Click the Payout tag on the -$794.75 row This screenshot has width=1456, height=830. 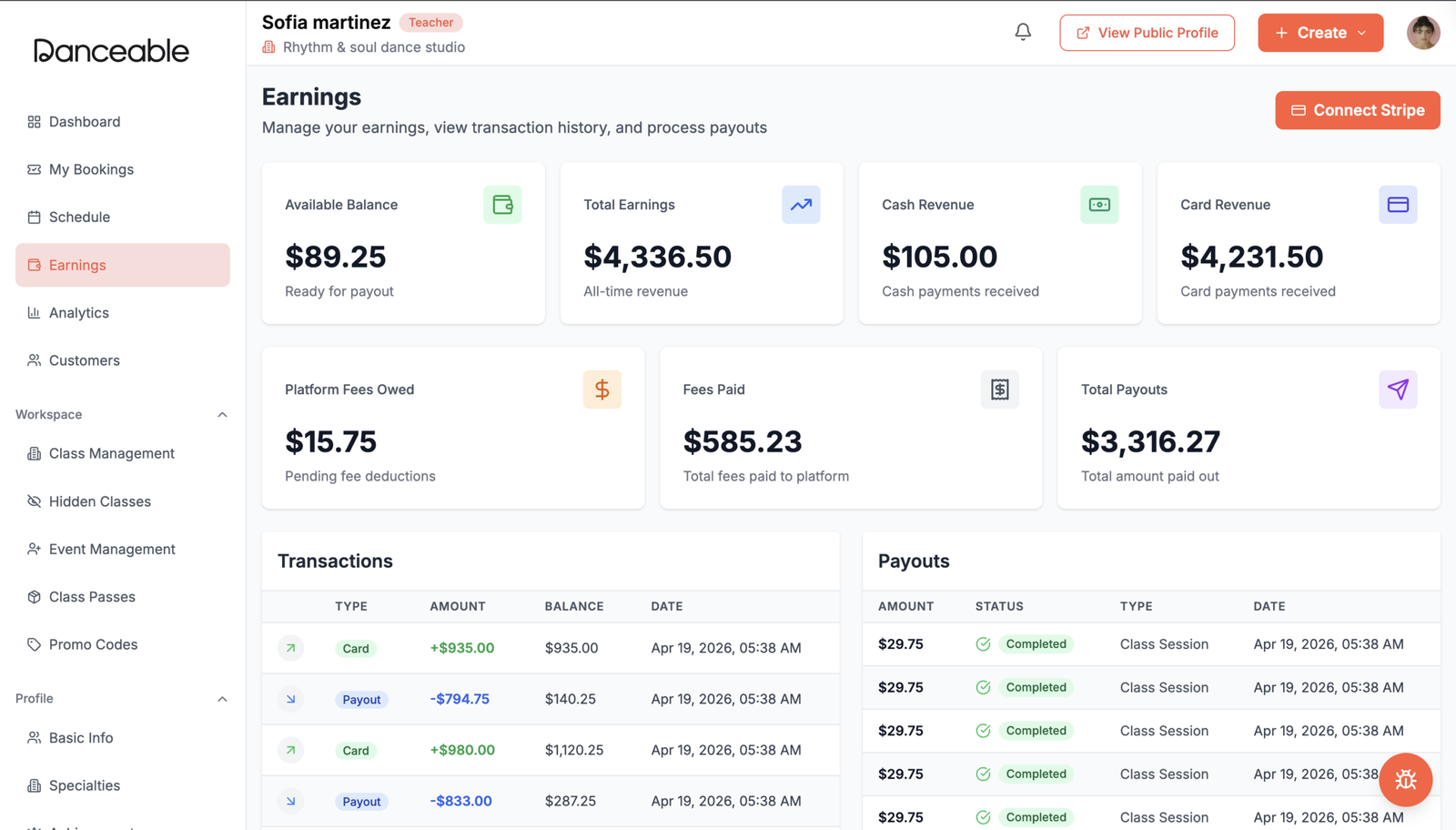[361, 700]
